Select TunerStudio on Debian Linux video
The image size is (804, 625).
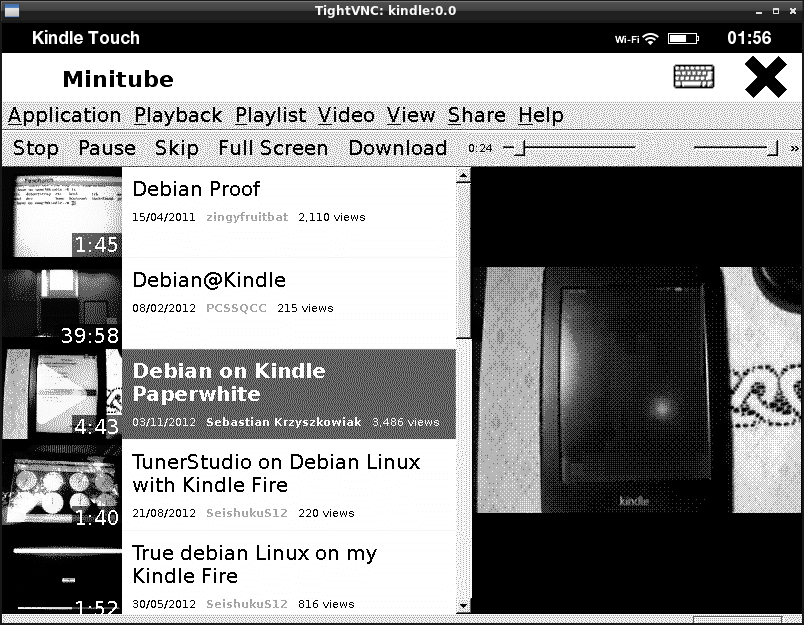[x=289, y=485]
